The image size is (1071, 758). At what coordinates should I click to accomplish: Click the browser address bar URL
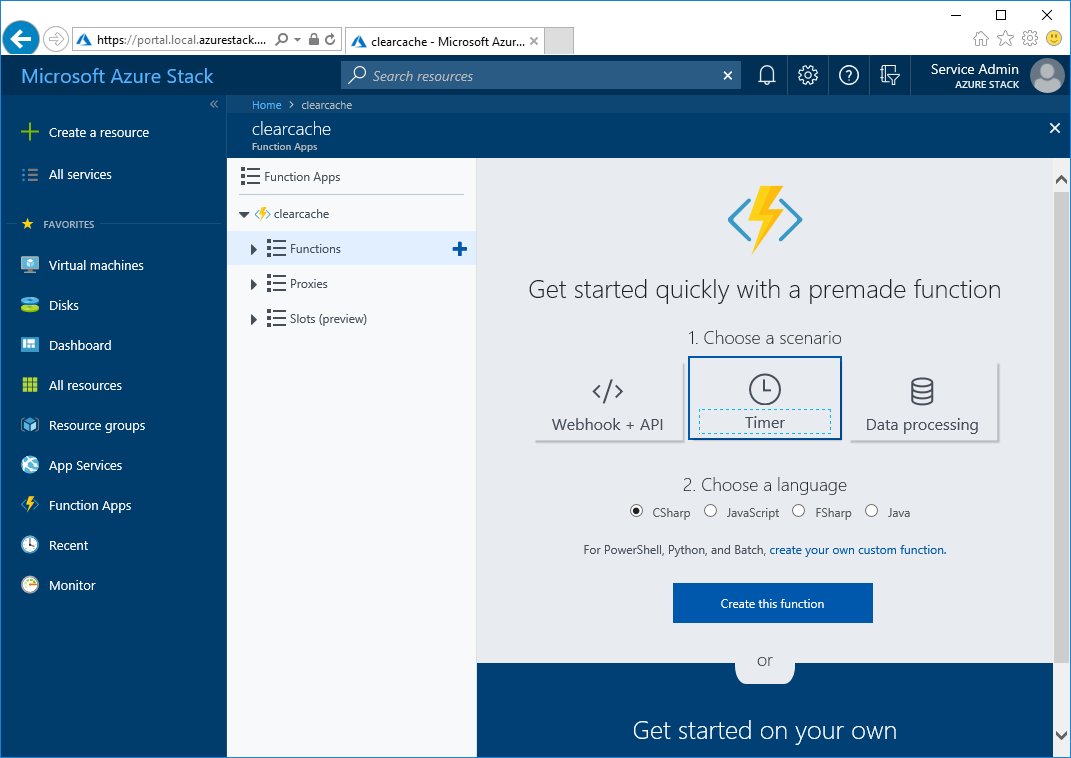coord(180,40)
